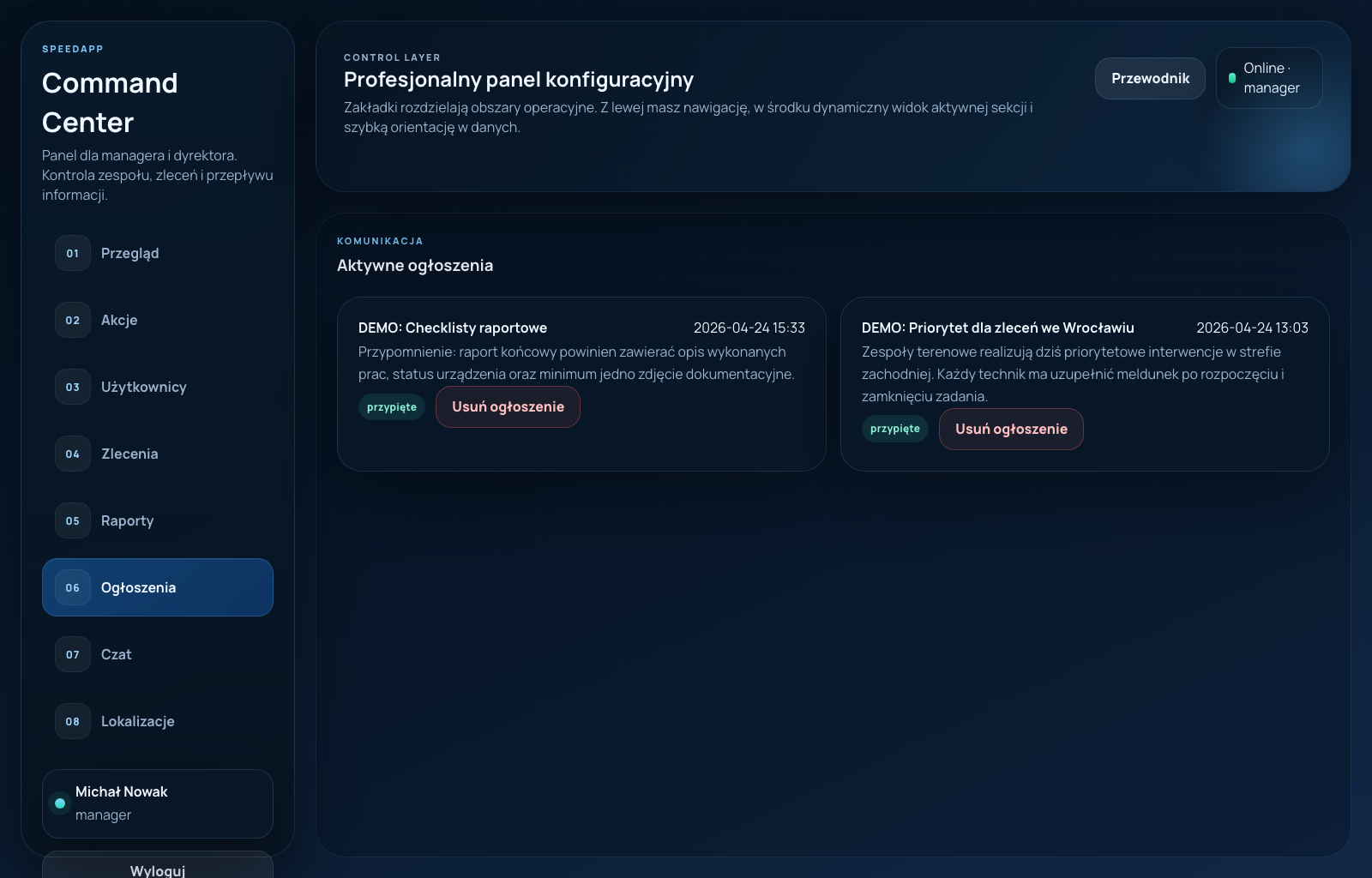The image size is (1372, 878).
Task: Select the Raporty icon 05
Action: 72,520
